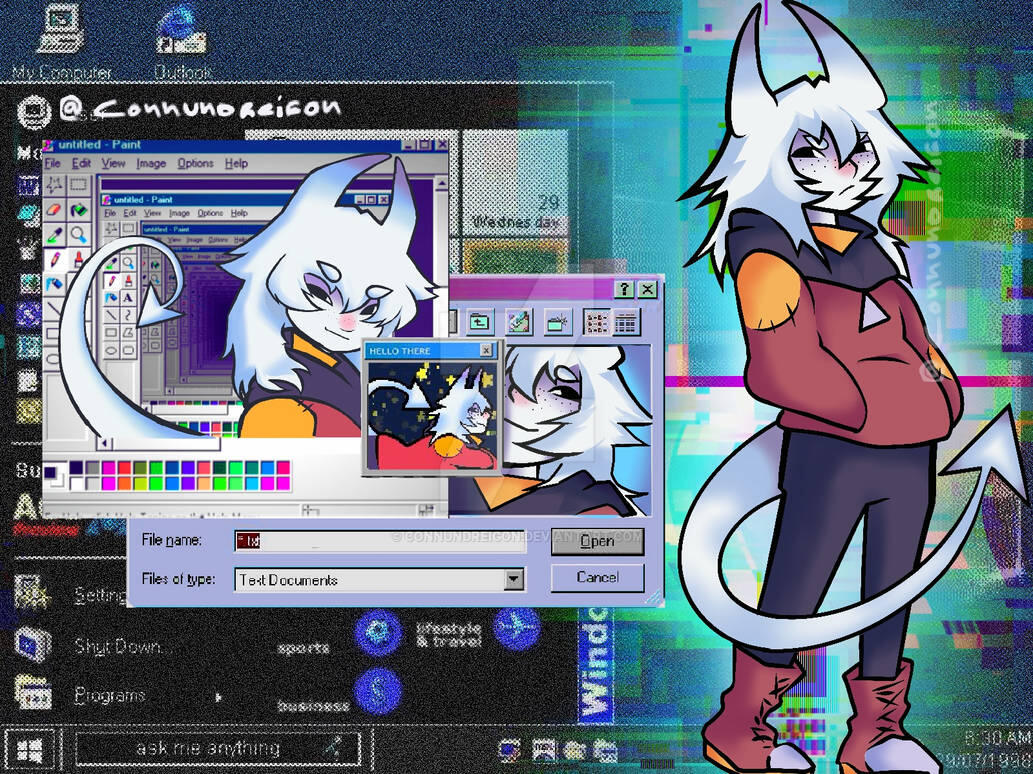The width and height of the screenshot is (1033, 774).
Task: Activate the Pencil tool in outermost Paint toolbox
Action: click(54, 260)
